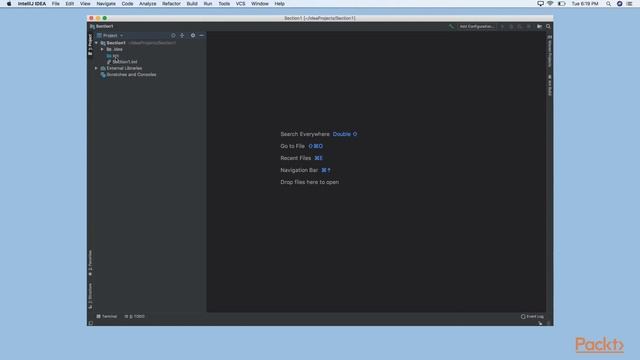The image size is (640, 360).
Task: Click the 'Search Everywhere' hint text
Action: coord(305,134)
